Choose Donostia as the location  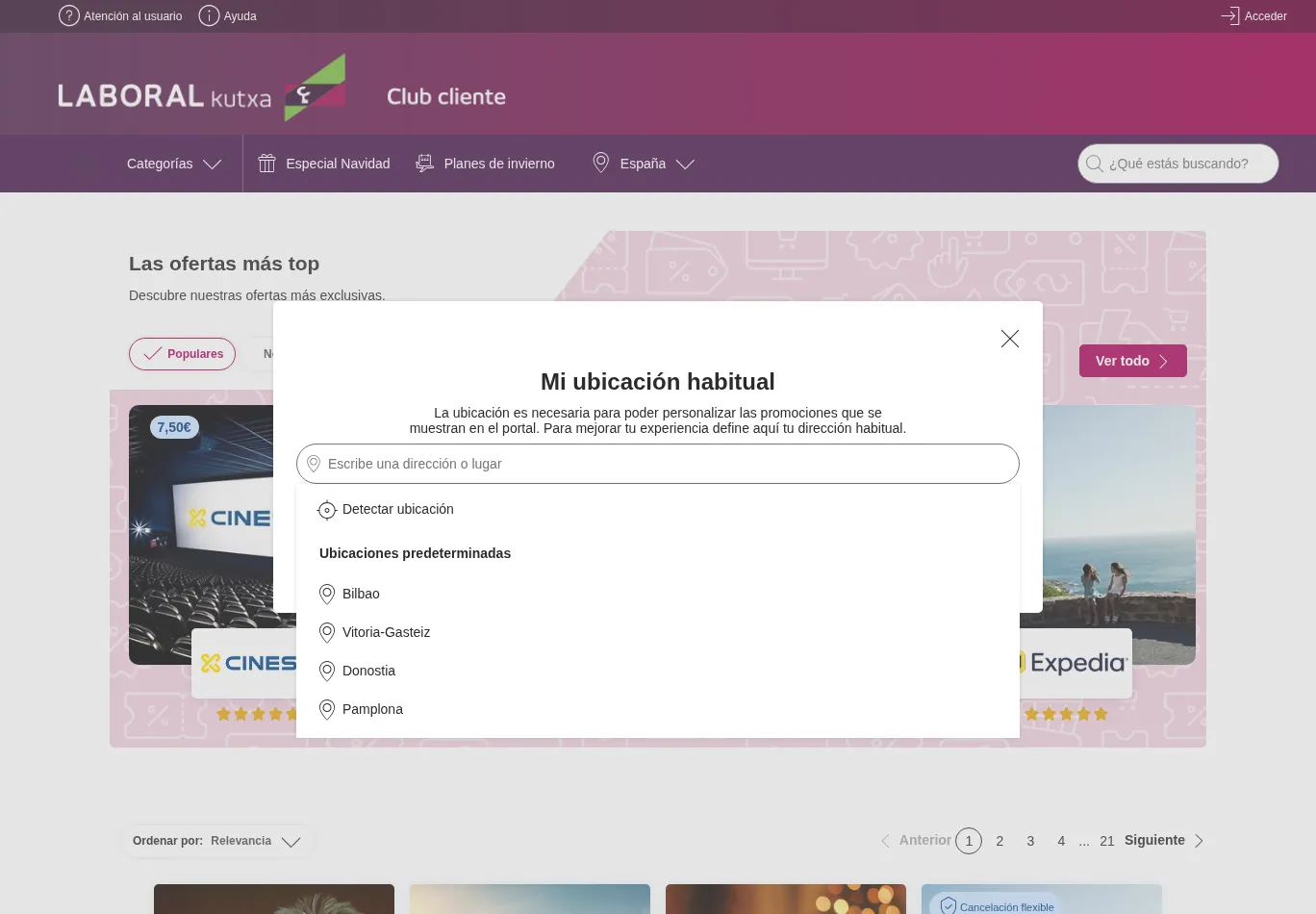(x=368, y=671)
